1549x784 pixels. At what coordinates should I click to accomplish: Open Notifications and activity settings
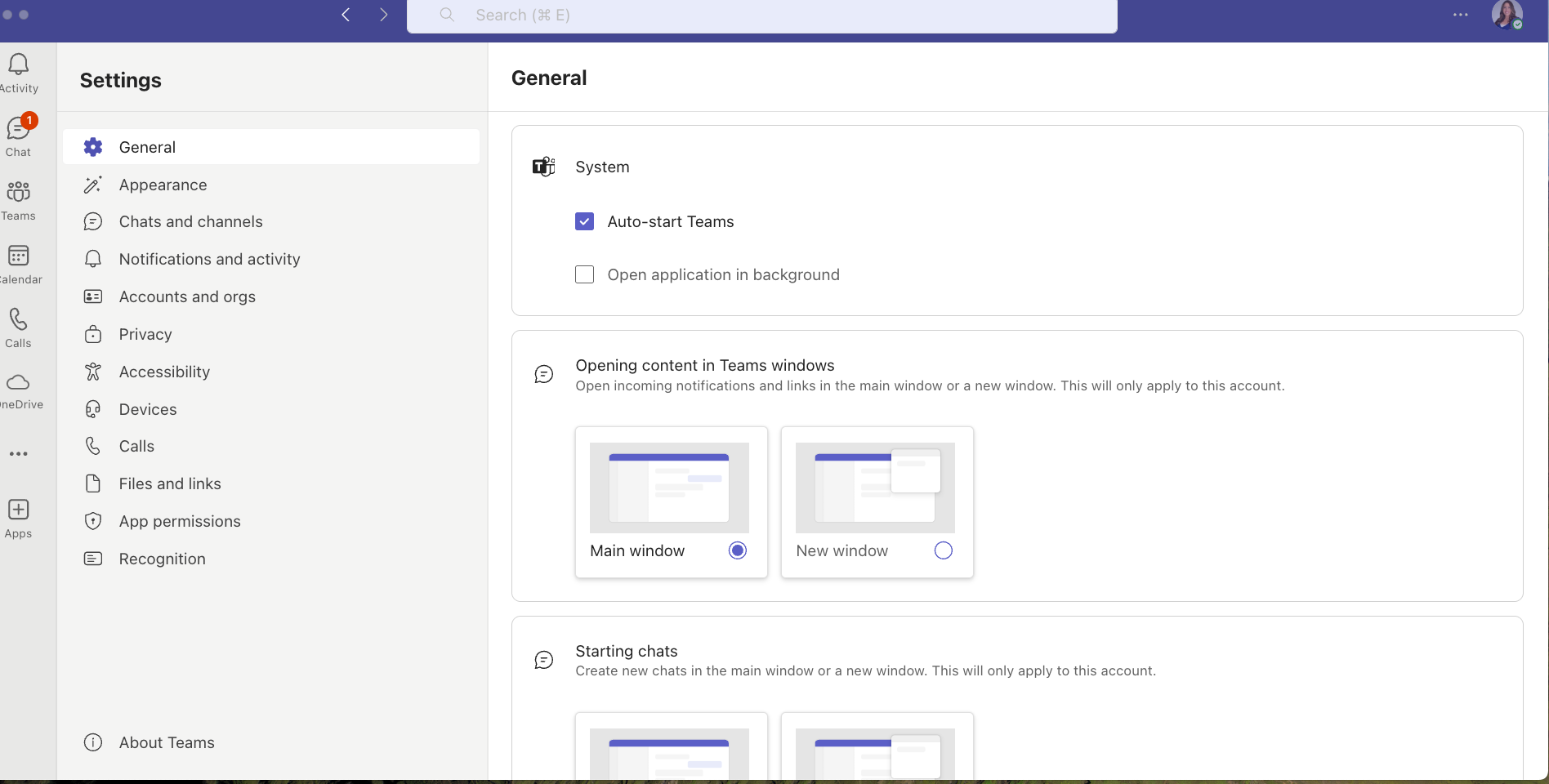[x=271, y=259]
